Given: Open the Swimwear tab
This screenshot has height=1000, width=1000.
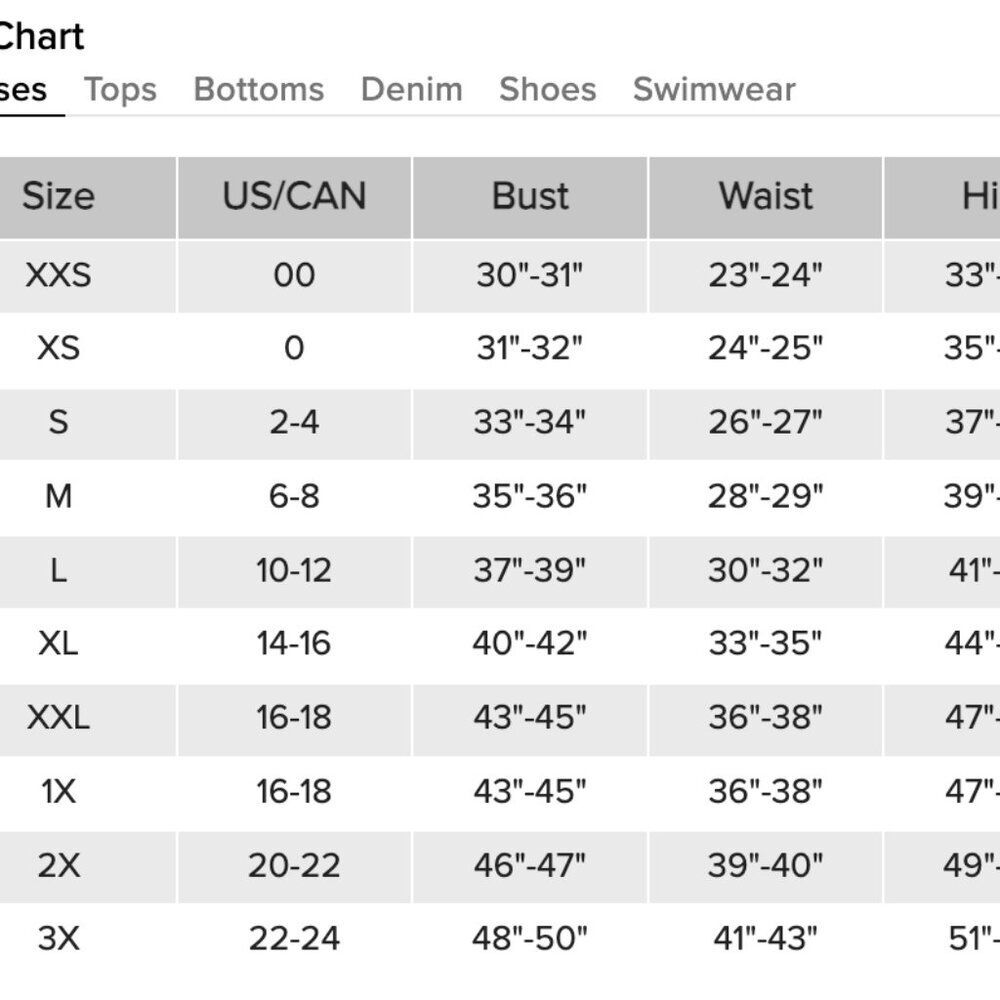Looking at the screenshot, I should (x=714, y=89).
